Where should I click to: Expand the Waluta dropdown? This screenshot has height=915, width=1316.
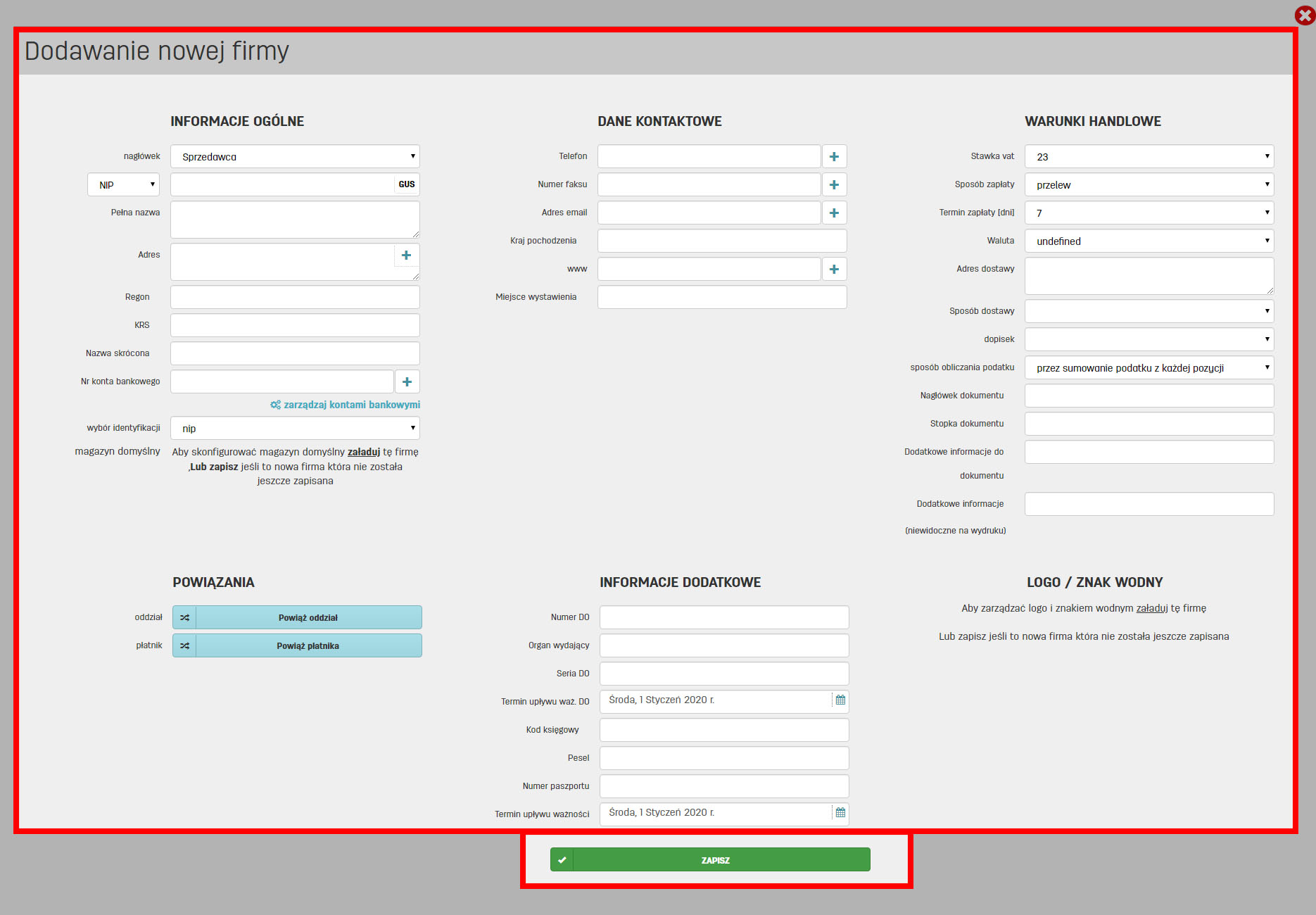pyautogui.click(x=1149, y=241)
